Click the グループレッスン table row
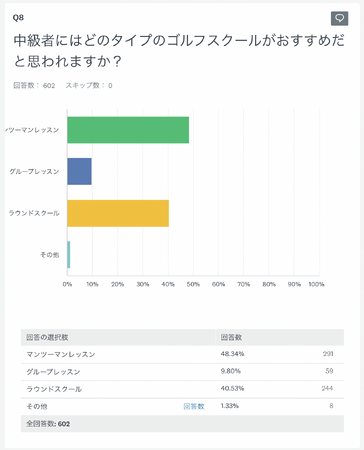This screenshot has height=450, width=364. point(182,372)
